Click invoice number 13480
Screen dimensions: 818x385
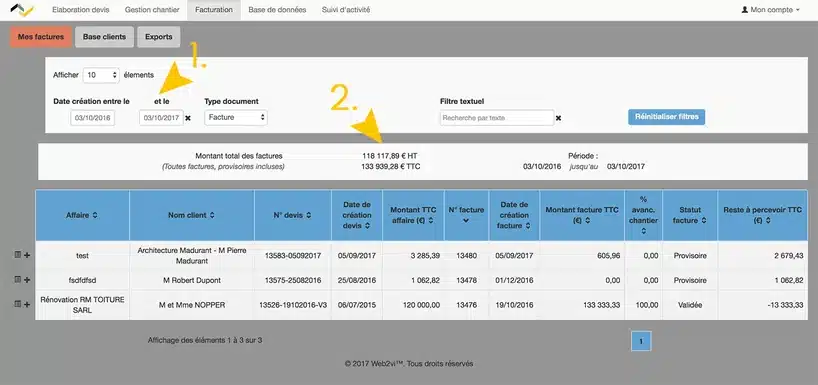coord(466,256)
